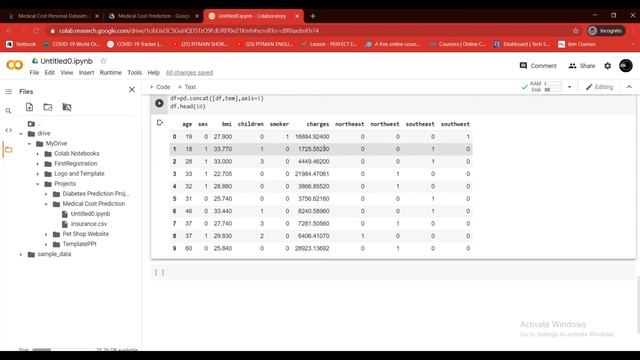Expand the Colab Notebooks folder
This screenshot has height=360, width=640.
38,154
